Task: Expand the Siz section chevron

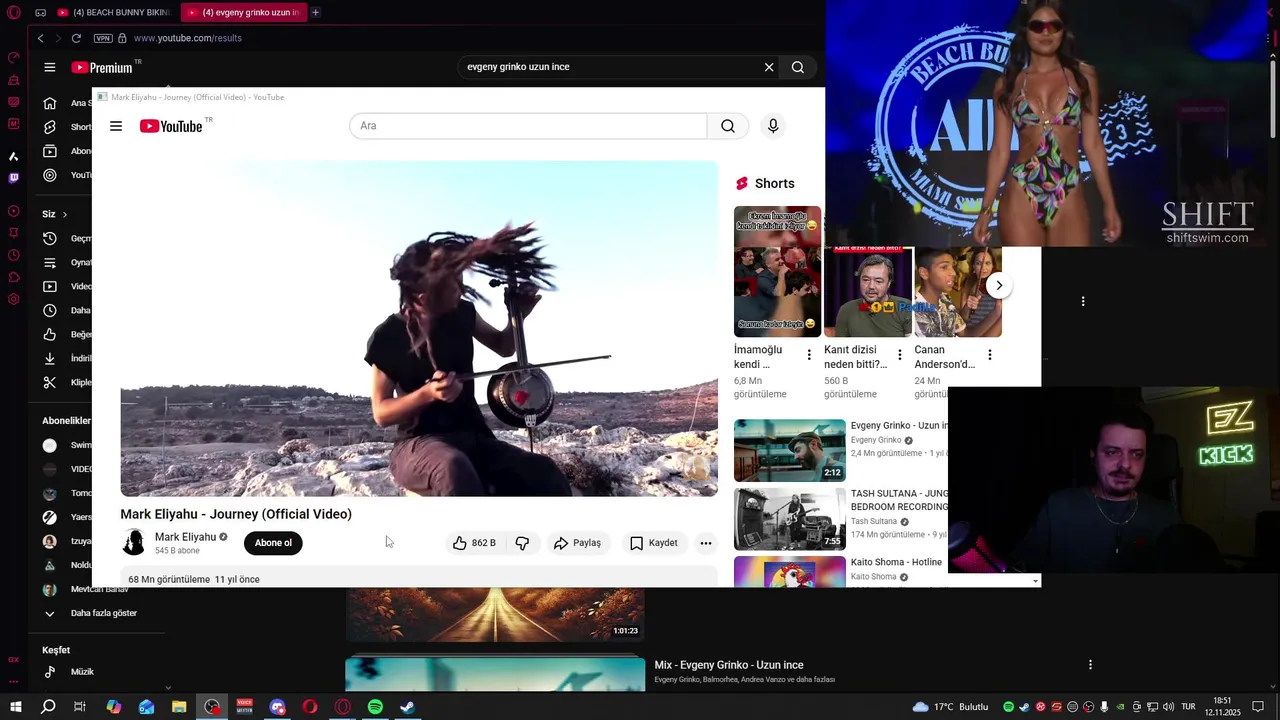Action: tap(65, 214)
